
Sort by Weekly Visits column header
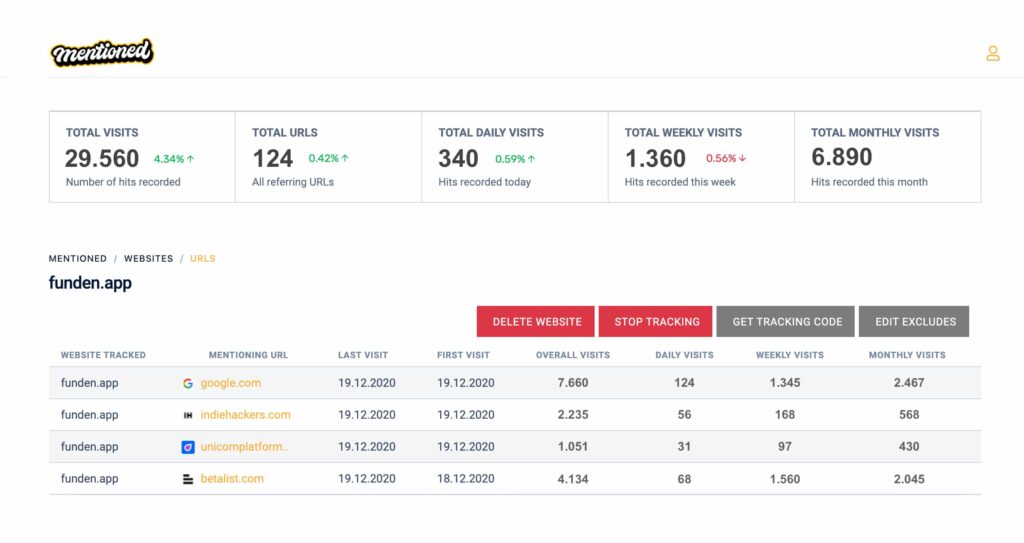790,355
